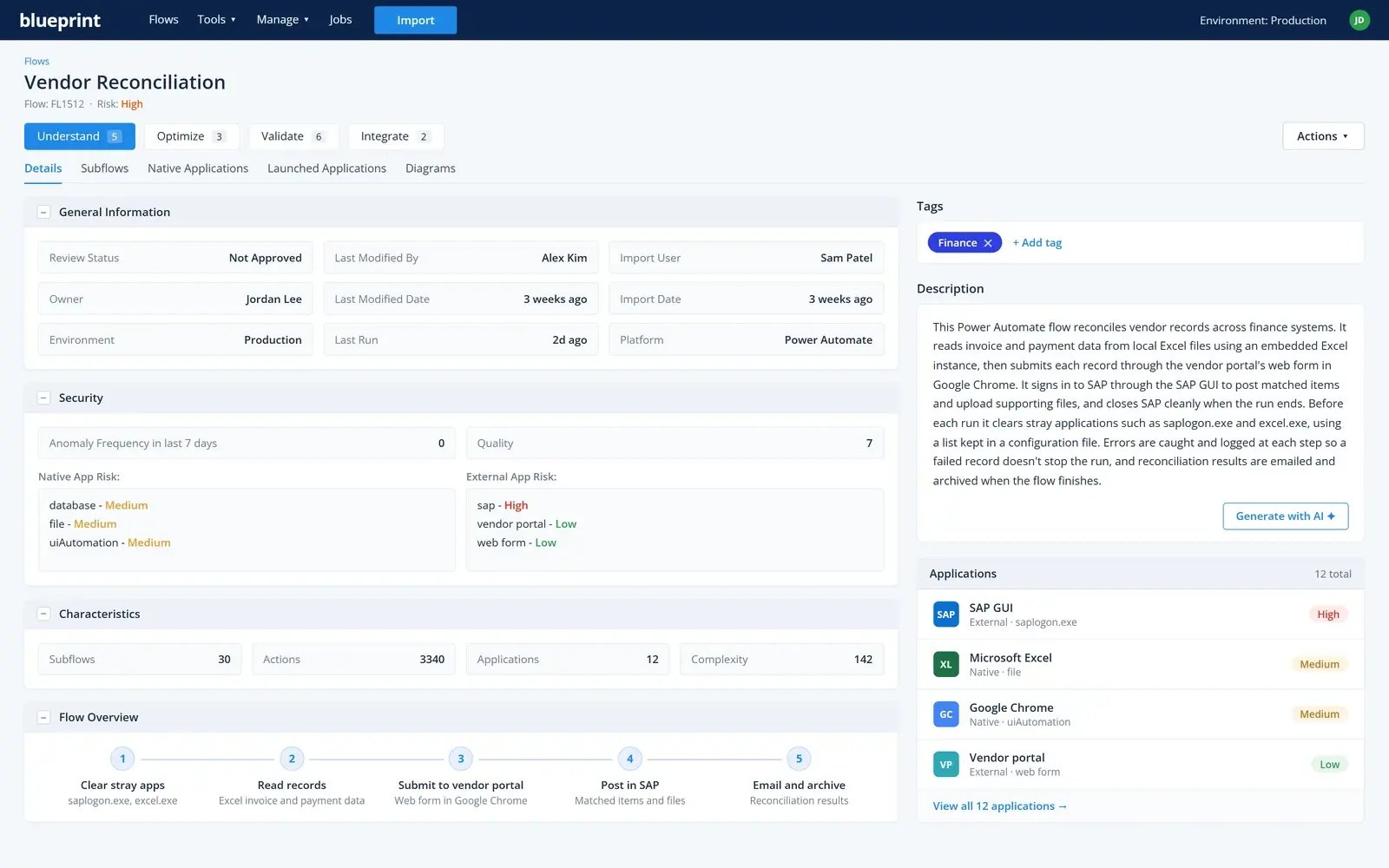
Task: Click the Environment: Production label
Action: 1263,20
